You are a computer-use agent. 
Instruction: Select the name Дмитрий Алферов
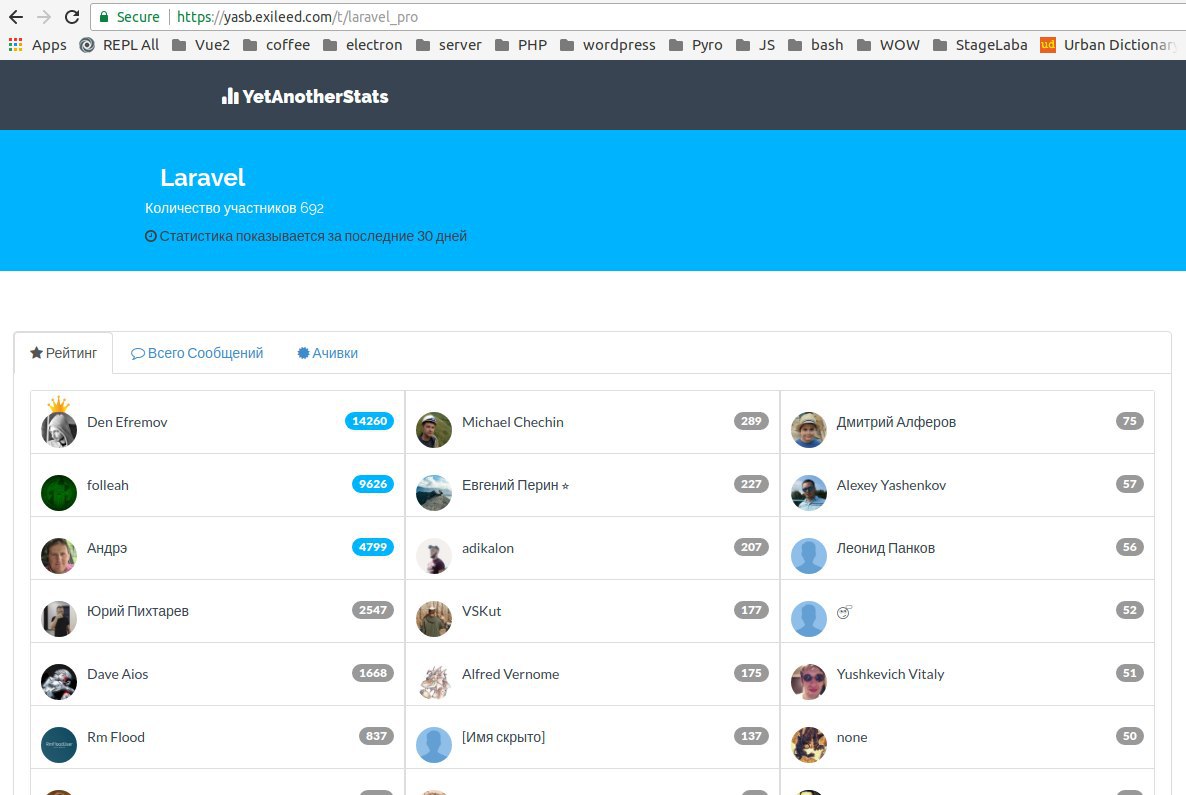(896, 422)
